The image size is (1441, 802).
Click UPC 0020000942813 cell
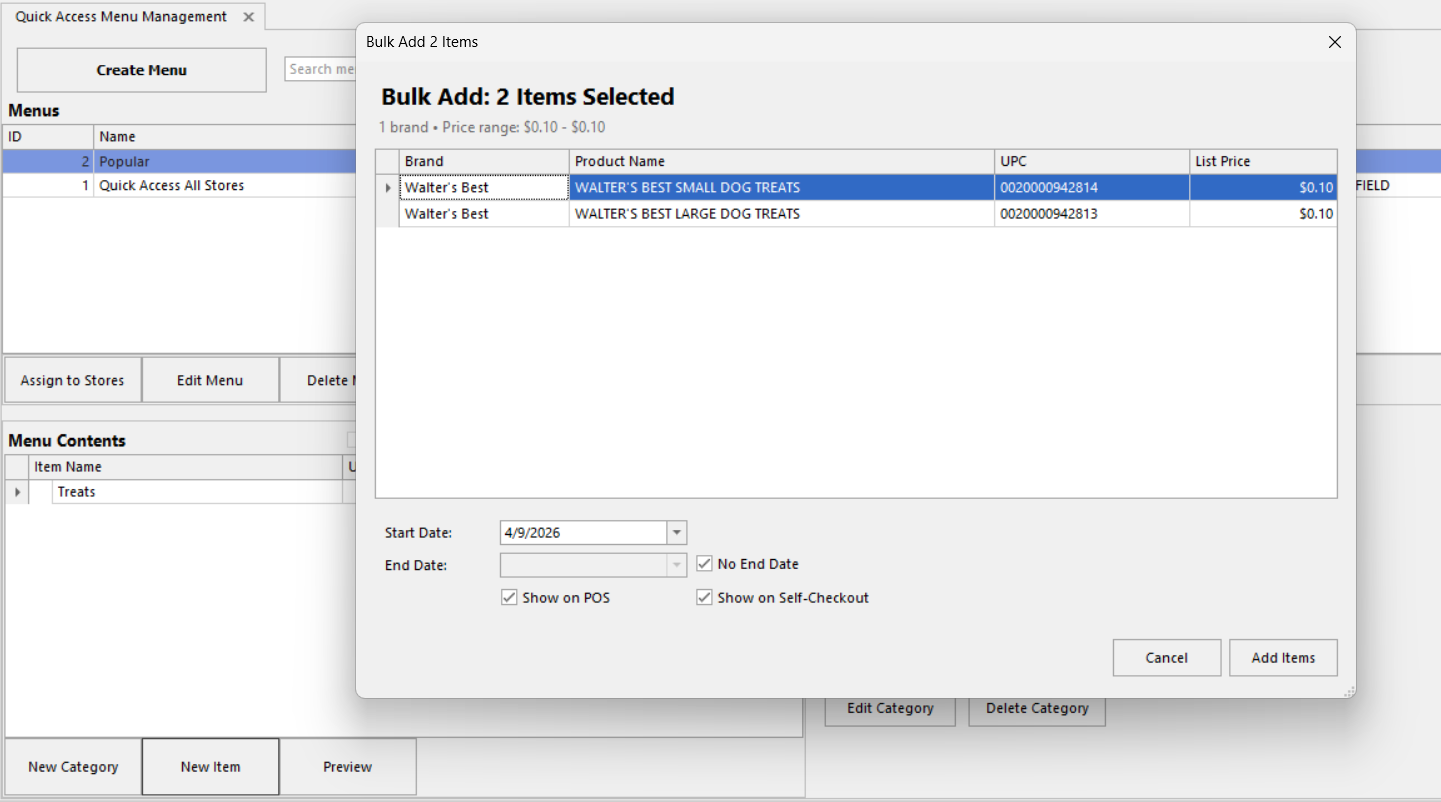(x=1092, y=214)
